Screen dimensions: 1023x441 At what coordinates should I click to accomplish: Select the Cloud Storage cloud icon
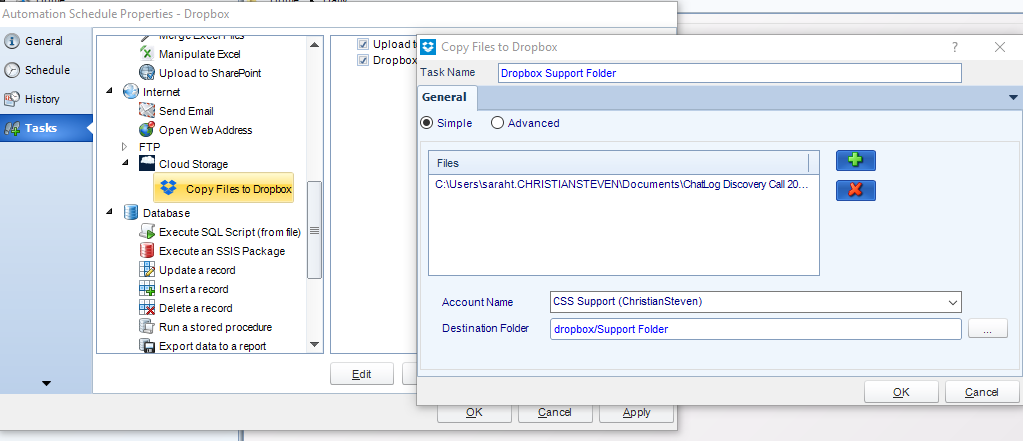click(147, 164)
